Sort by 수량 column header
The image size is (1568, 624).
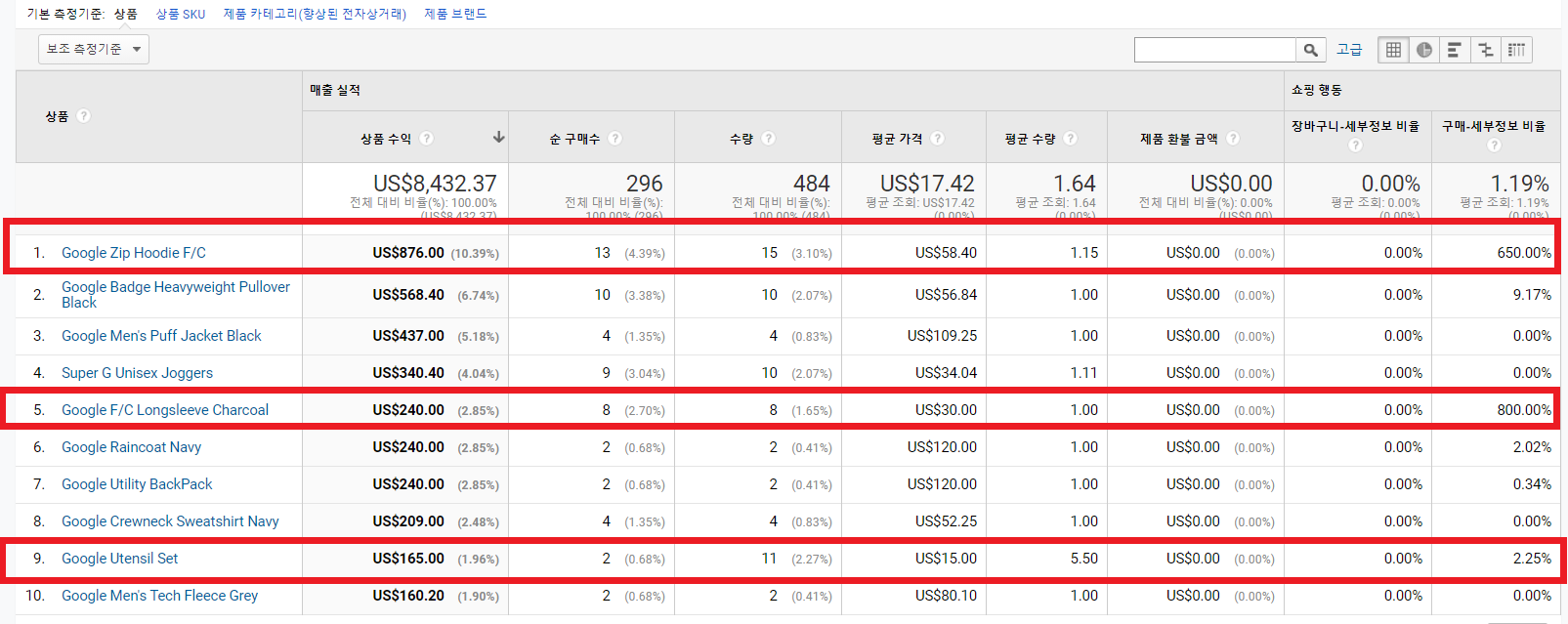tap(742, 139)
